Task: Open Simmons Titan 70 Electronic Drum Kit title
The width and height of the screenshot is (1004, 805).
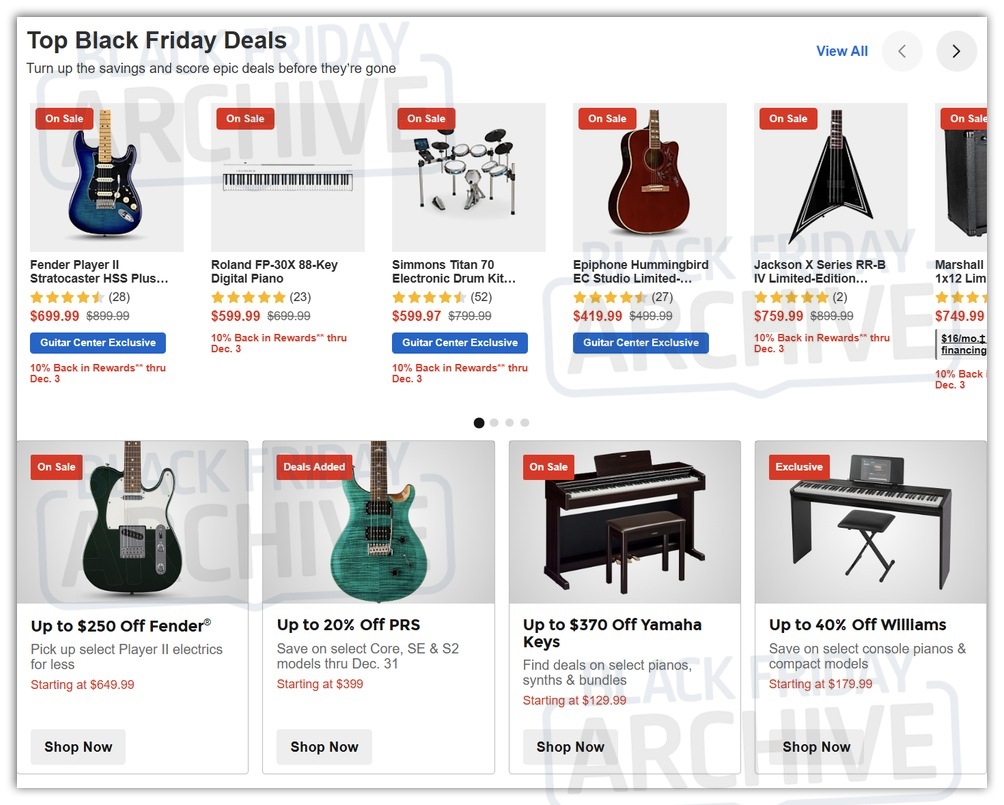Action: point(453,272)
